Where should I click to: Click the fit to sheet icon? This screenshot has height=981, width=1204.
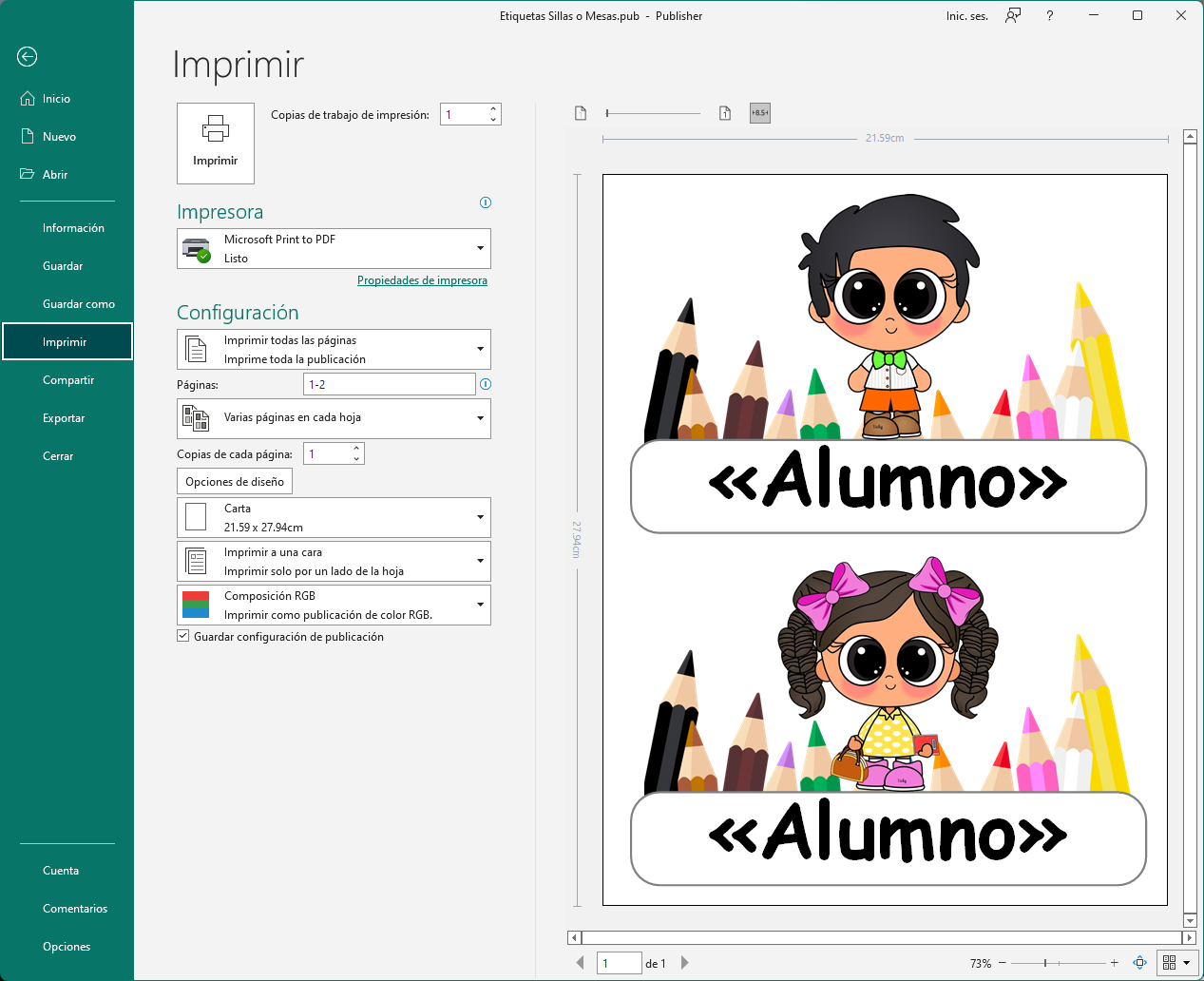(1139, 963)
